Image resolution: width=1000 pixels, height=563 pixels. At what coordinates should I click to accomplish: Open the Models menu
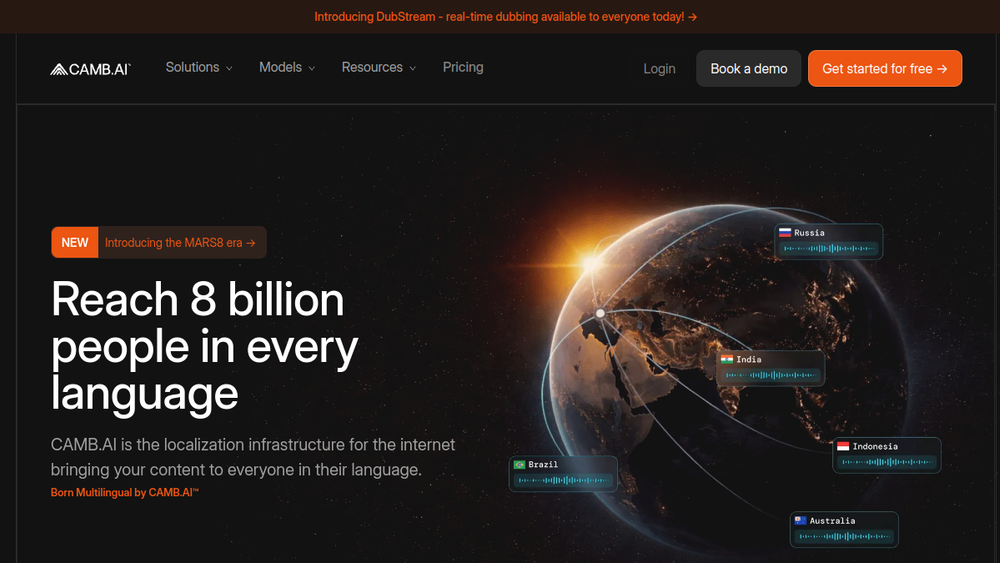tap(287, 68)
